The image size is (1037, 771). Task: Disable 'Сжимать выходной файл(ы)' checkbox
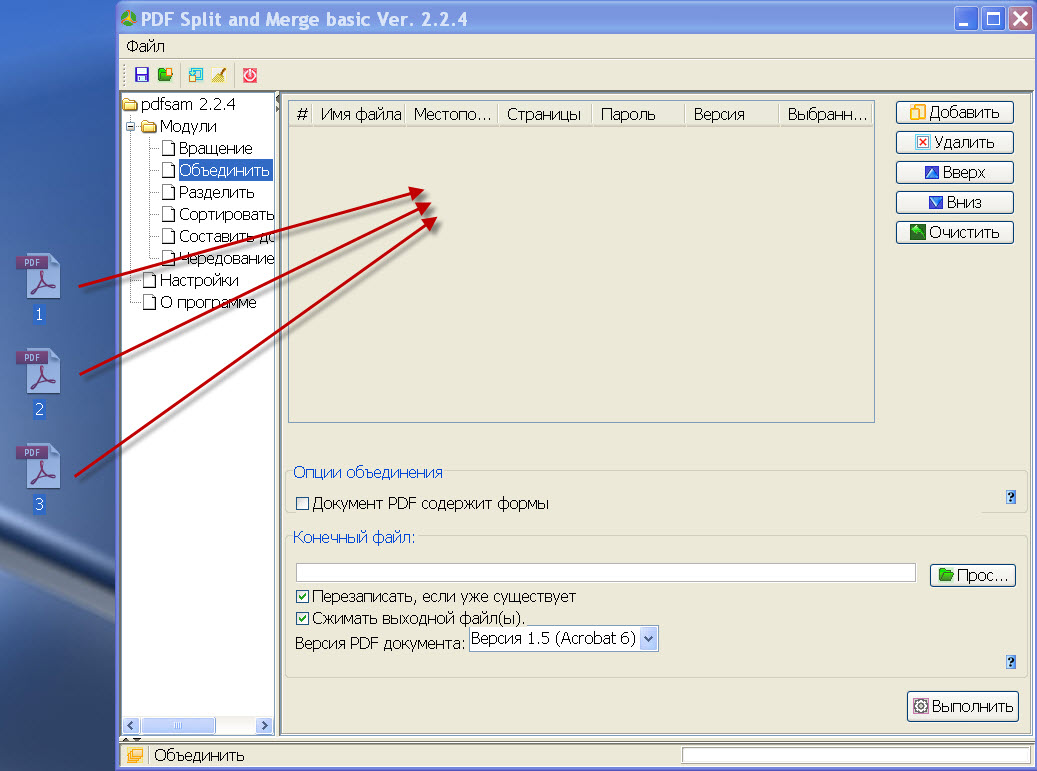(x=303, y=618)
